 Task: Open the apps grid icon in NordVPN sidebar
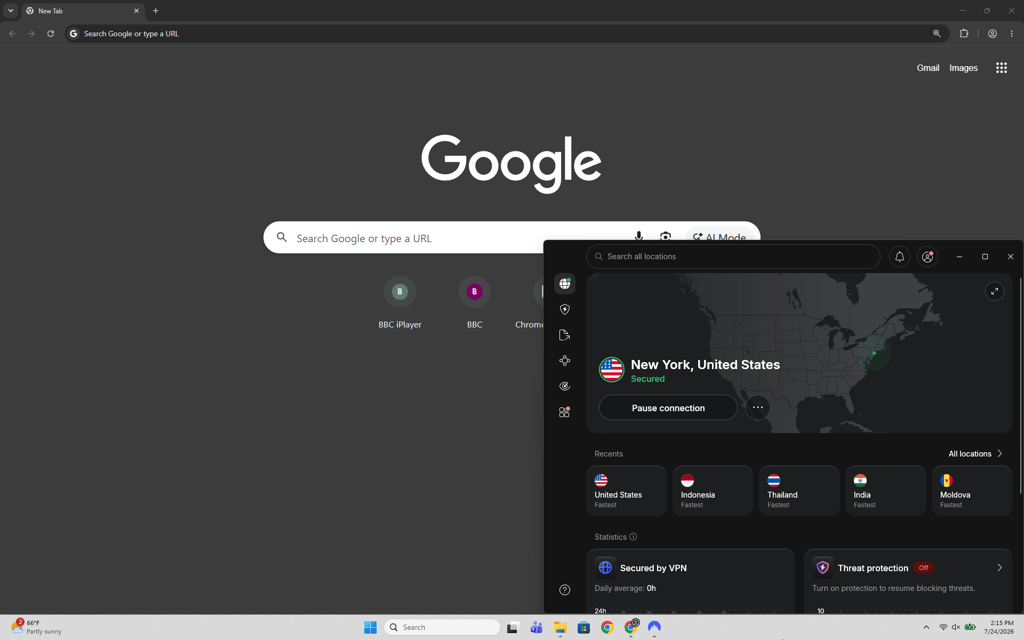(565, 412)
